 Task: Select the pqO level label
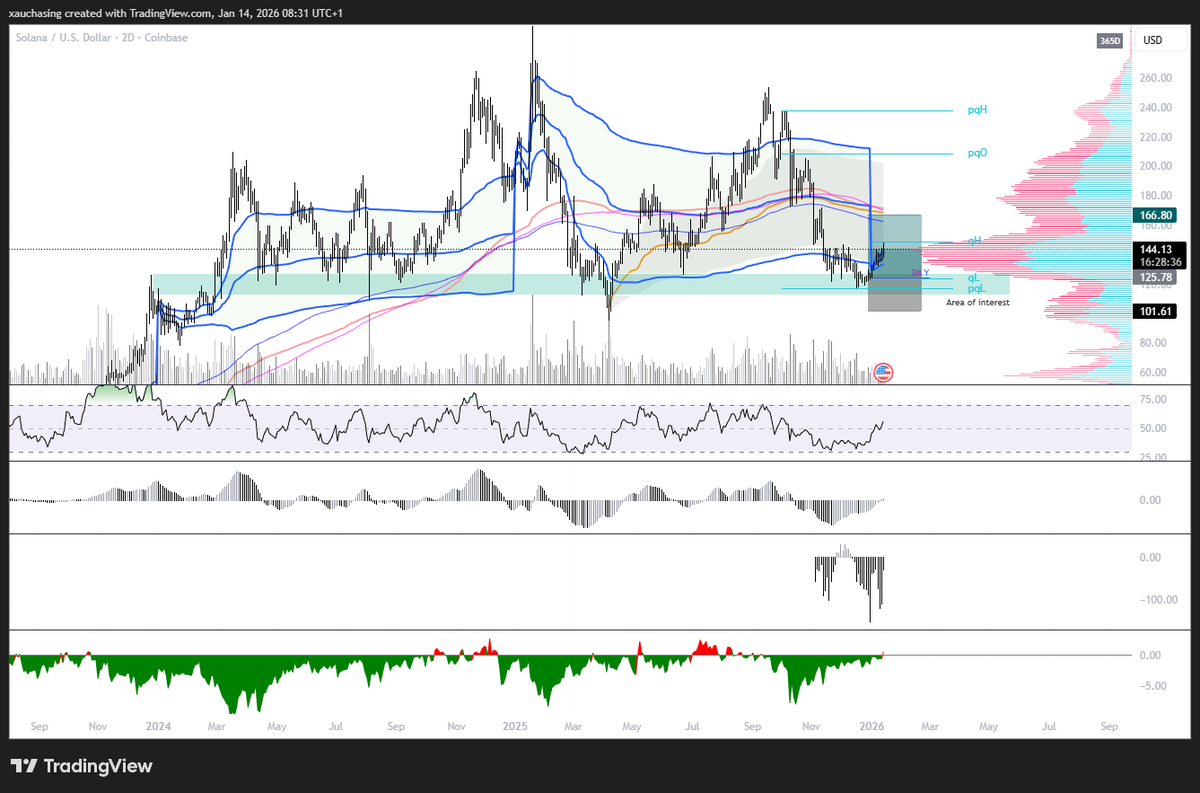pos(977,154)
